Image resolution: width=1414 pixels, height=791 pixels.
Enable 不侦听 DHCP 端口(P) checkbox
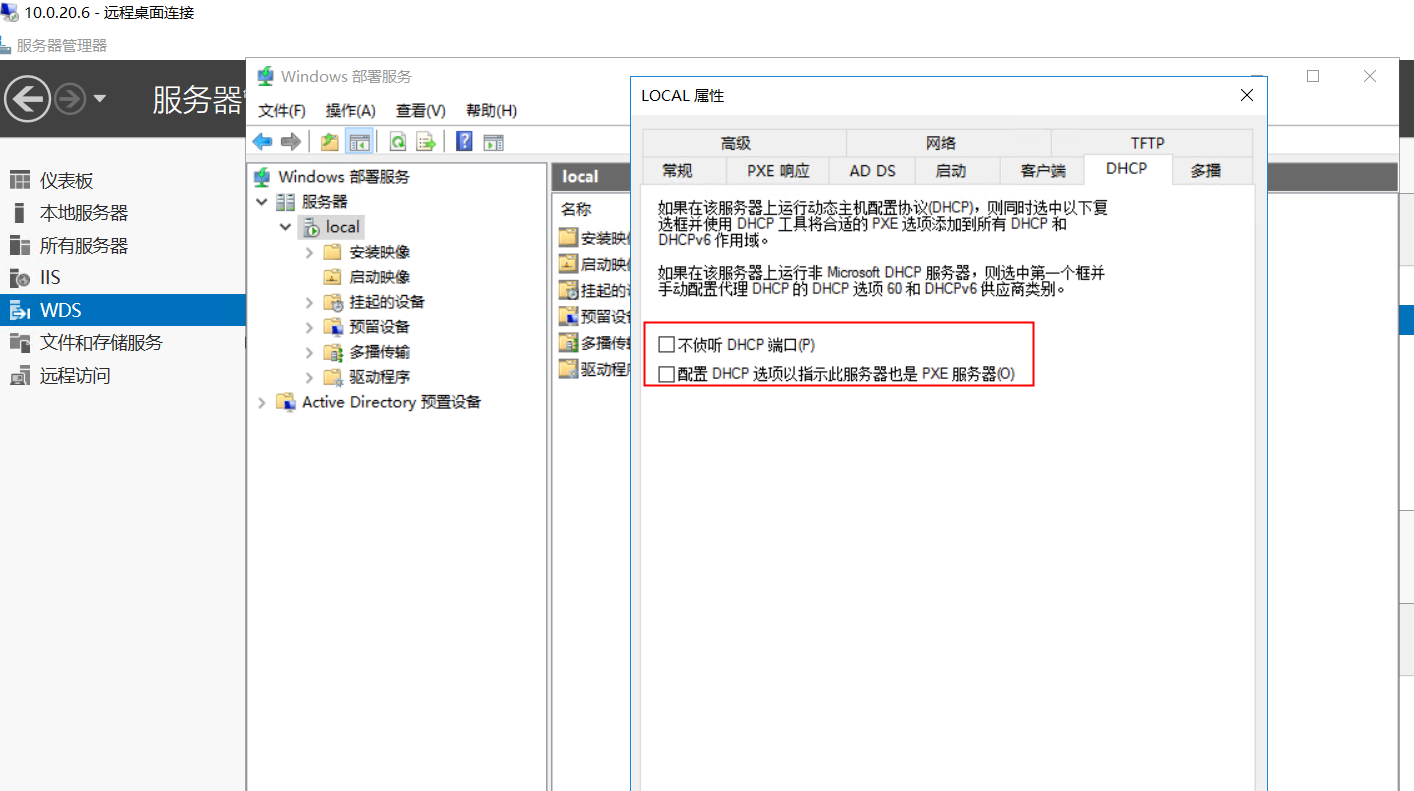pos(667,345)
